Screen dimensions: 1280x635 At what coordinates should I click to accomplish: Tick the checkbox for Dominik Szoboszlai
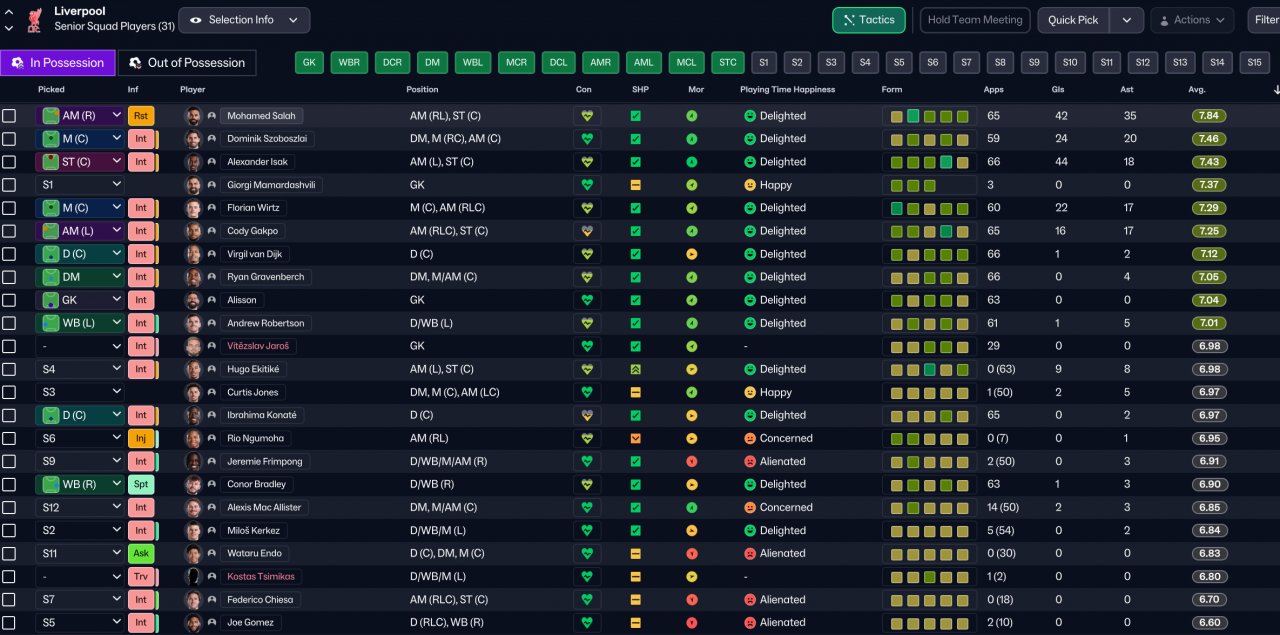9,139
